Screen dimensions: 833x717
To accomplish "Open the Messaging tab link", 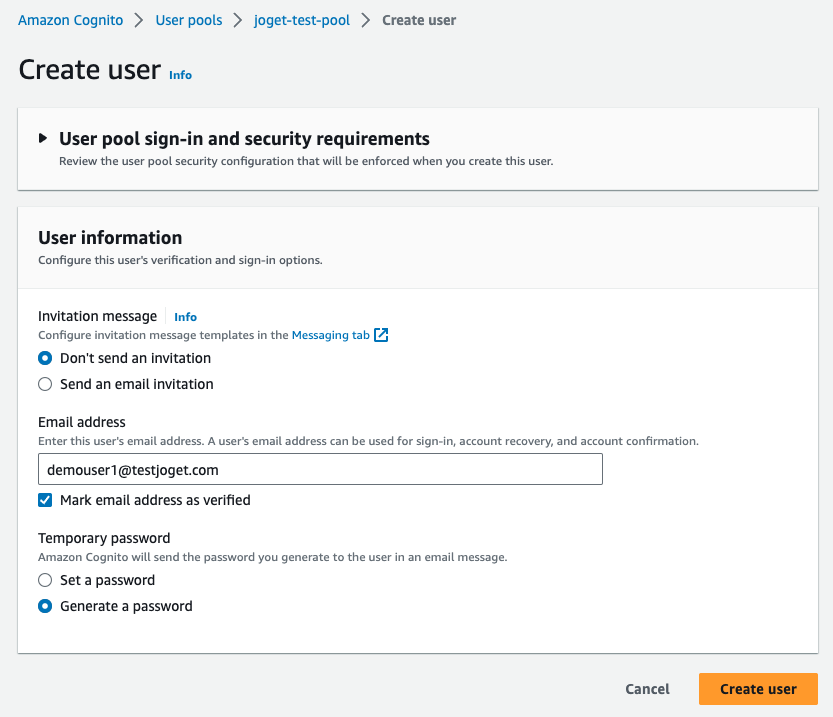I will click(330, 336).
